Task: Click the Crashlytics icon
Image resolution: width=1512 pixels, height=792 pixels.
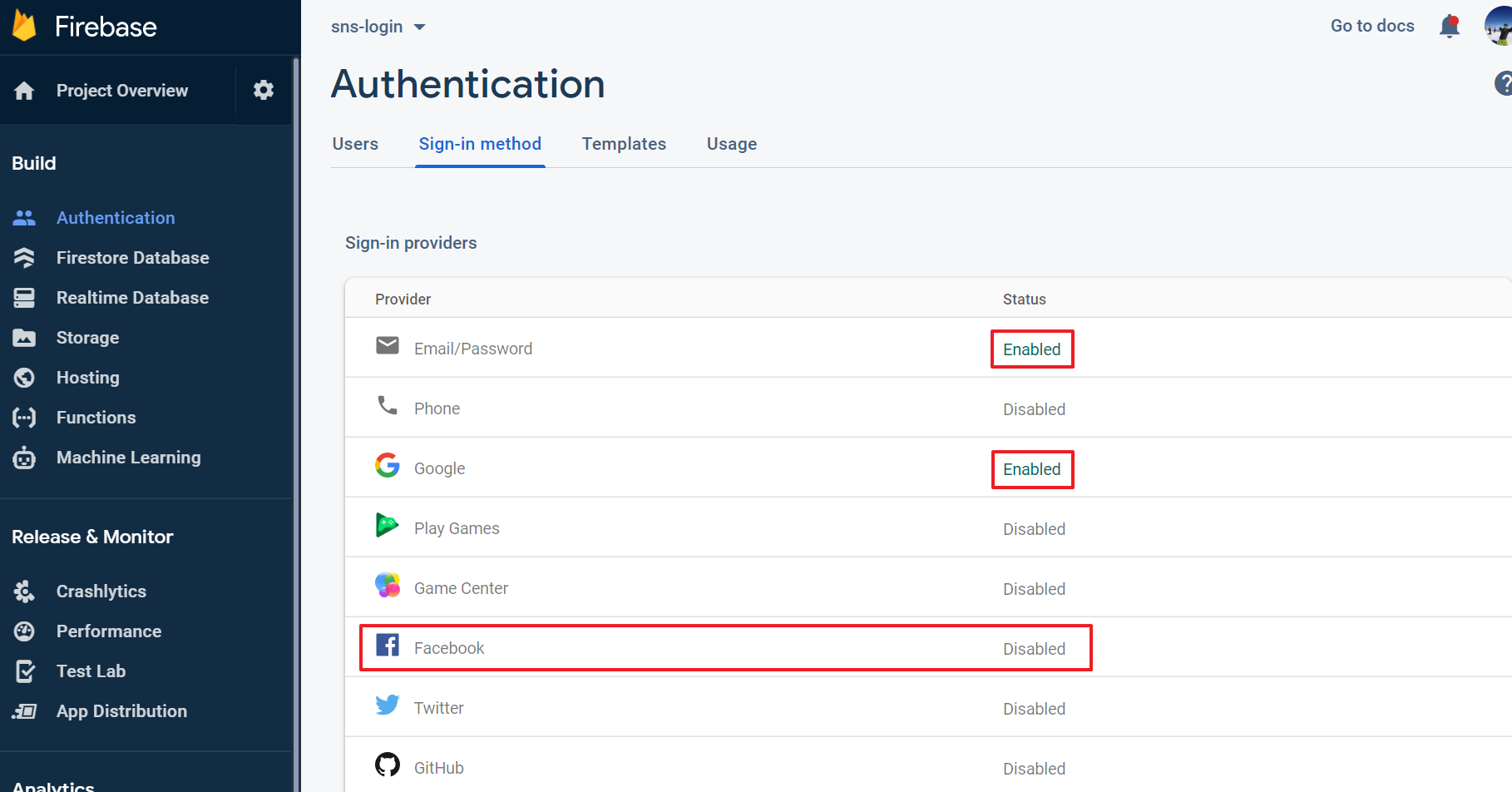Action: pos(24,592)
